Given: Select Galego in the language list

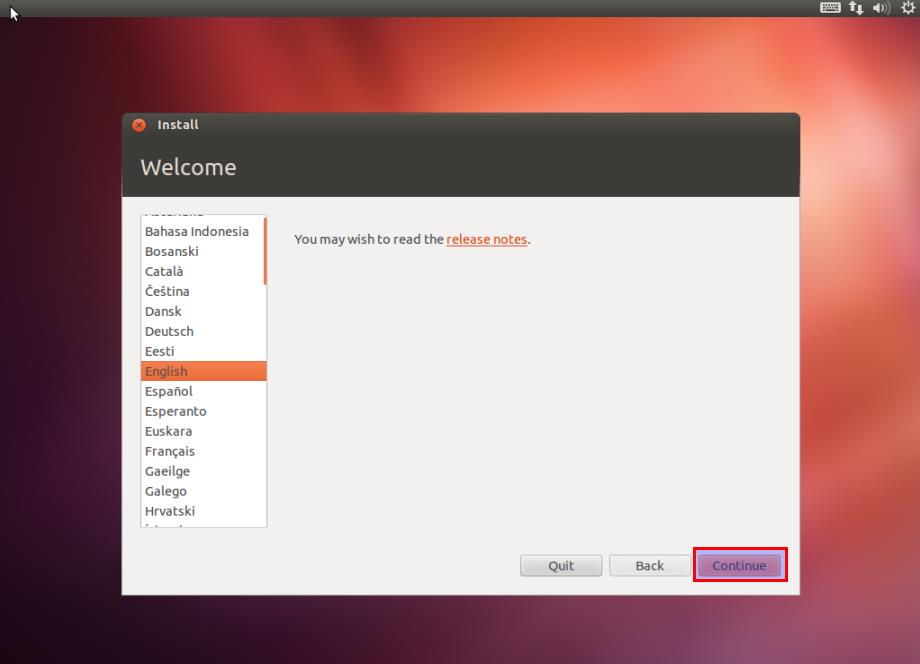Looking at the screenshot, I should coord(204,491).
